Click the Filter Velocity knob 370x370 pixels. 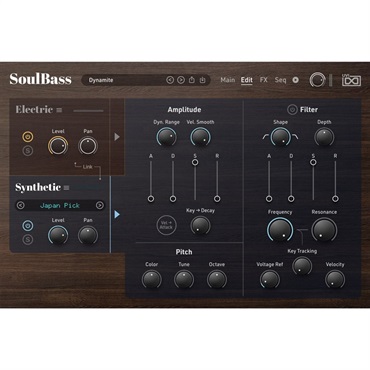tap(335, 279)
